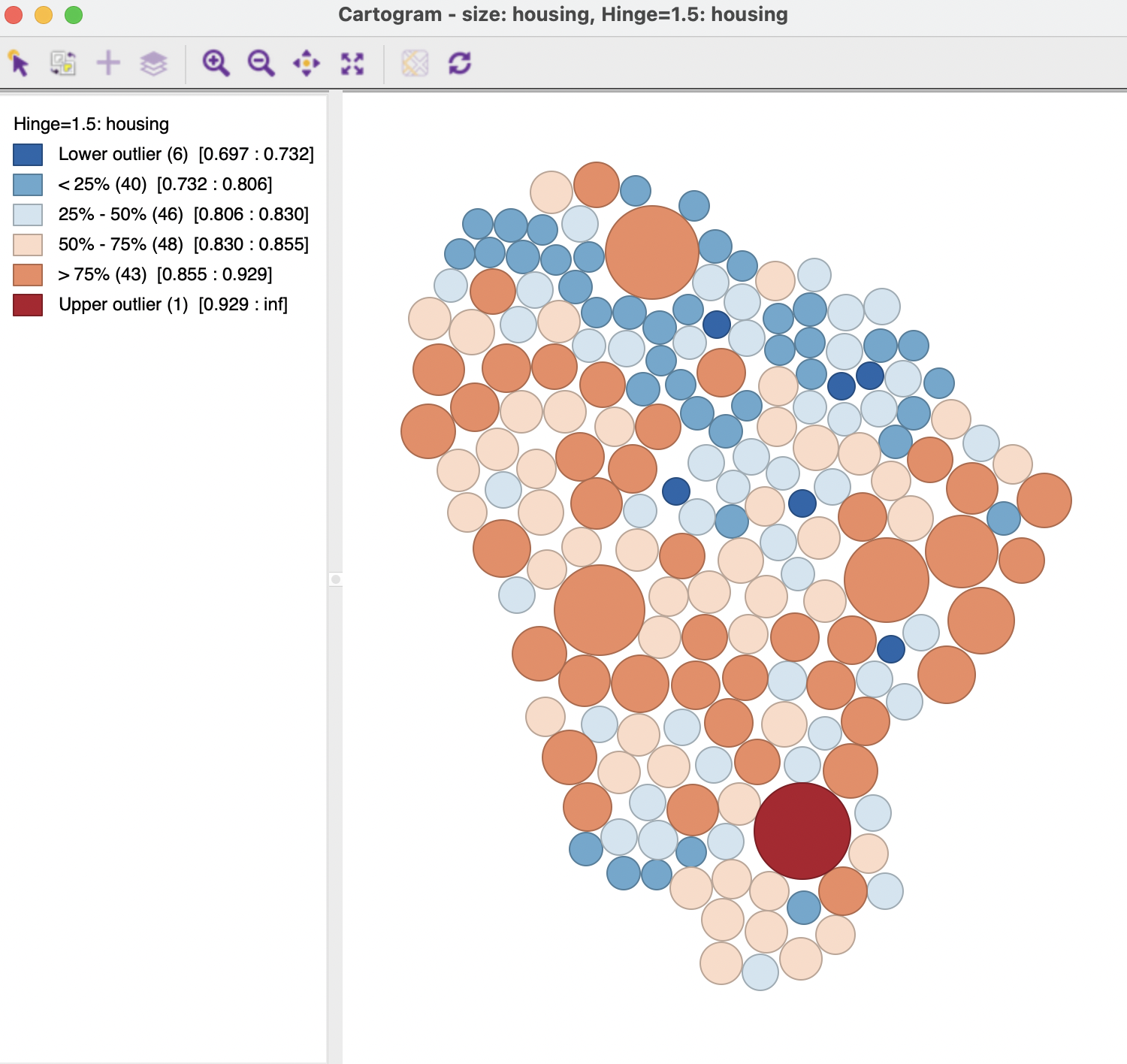
Task: Click the 'Upper outlier (1)' legend label
Action: tap(123, 304)
